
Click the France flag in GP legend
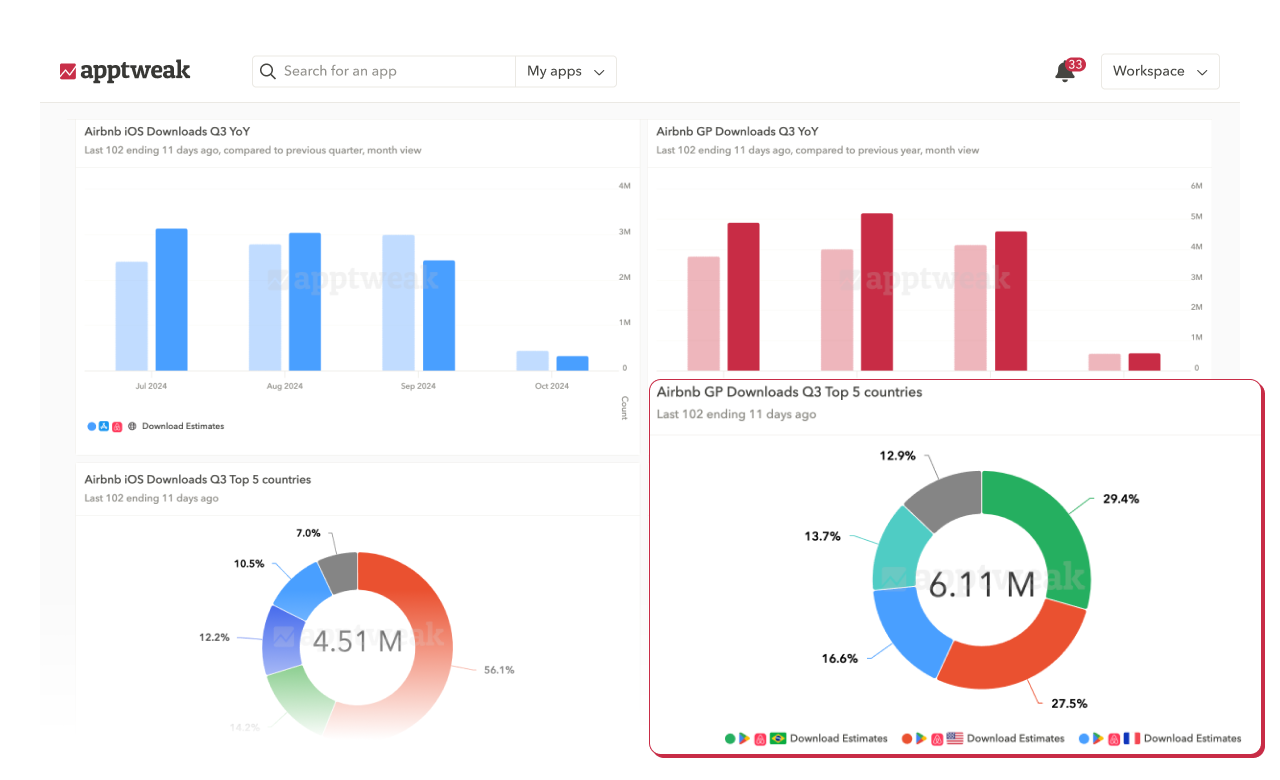point(1132,739)
